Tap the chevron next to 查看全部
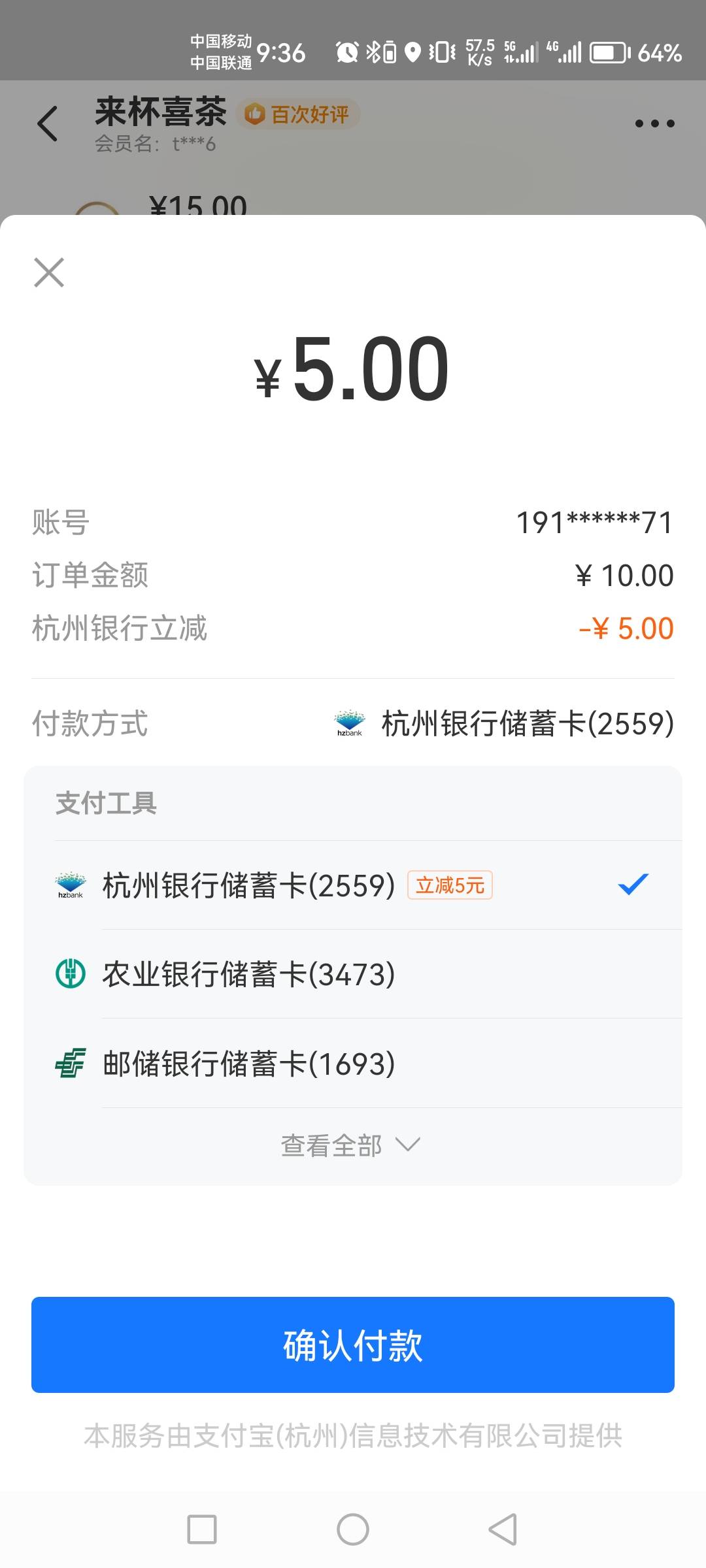 coord(408,1145)
